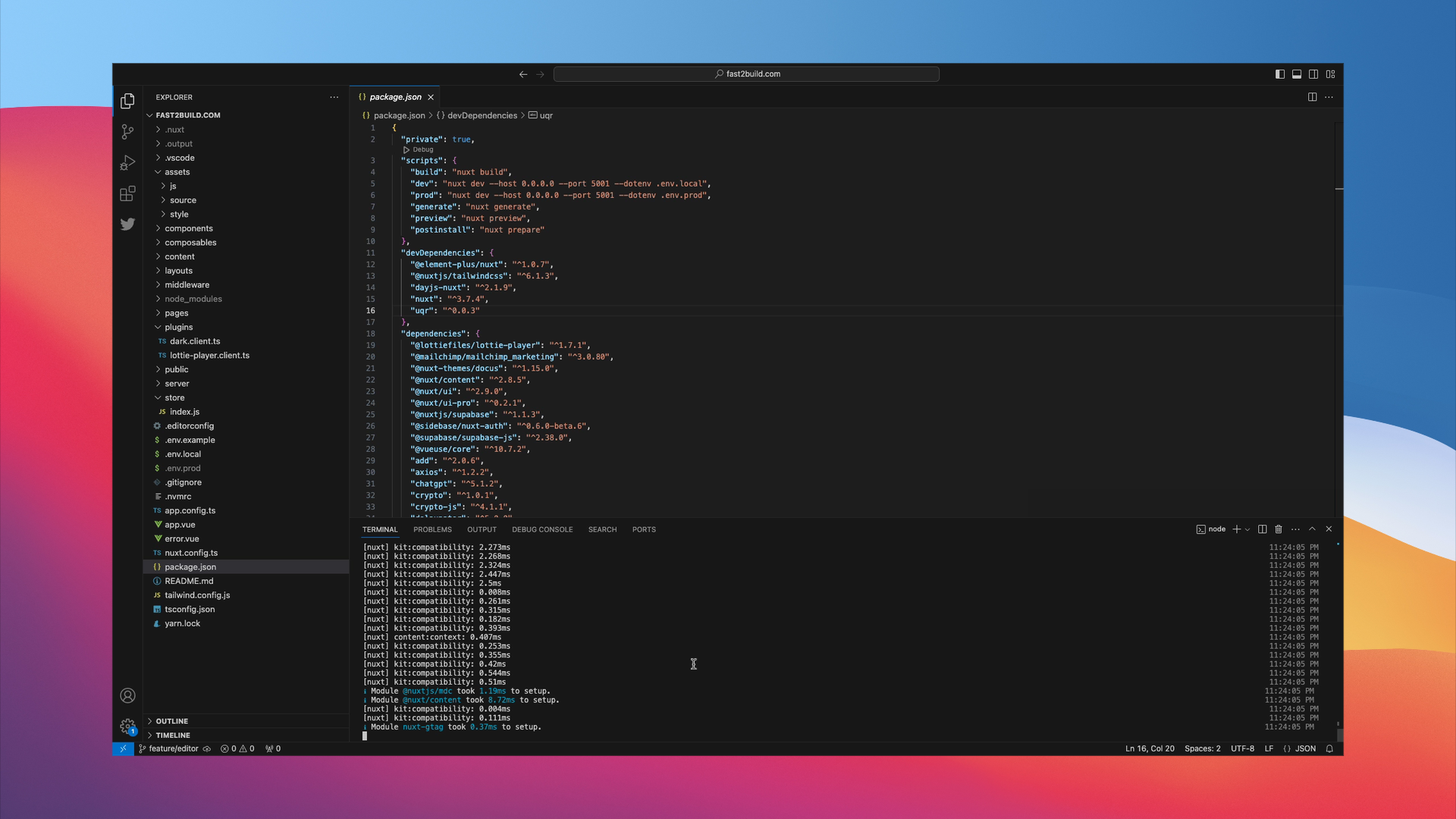The height and width of the screenshot is (819, 1456).
Task: Go forward with navigation arrow
Action: [540, 74]
